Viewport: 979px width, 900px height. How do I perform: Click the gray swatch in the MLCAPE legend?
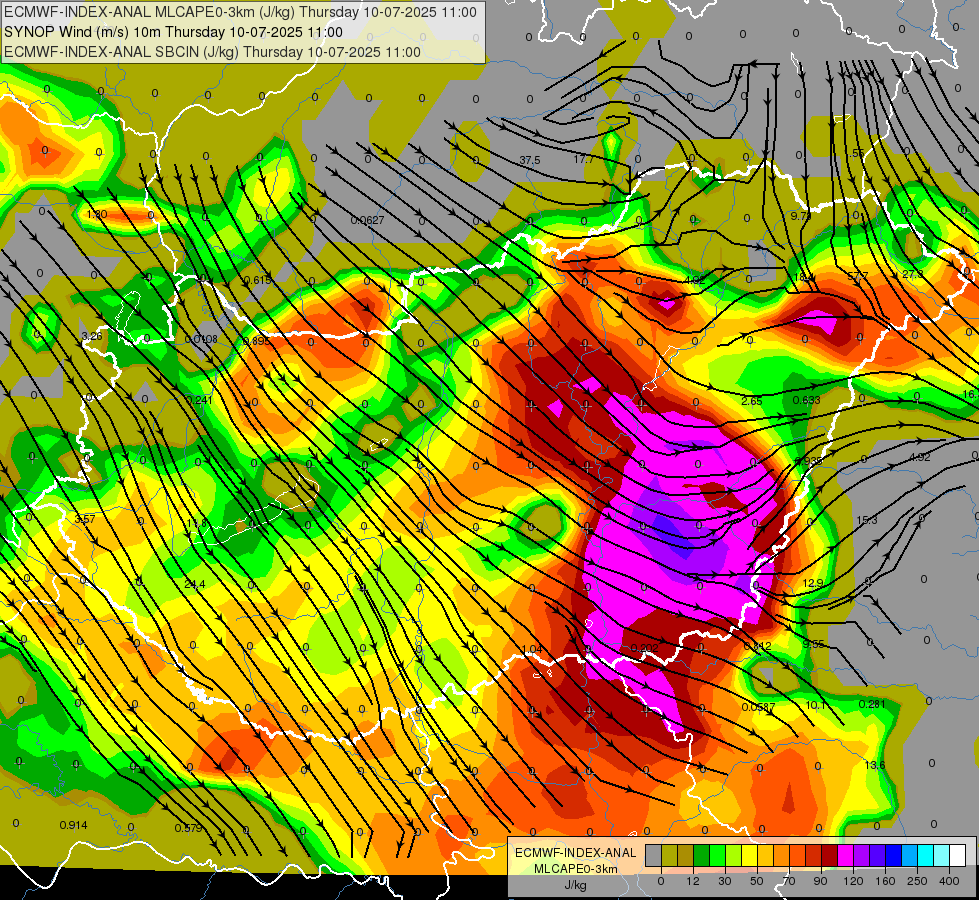tap(654, 855)
